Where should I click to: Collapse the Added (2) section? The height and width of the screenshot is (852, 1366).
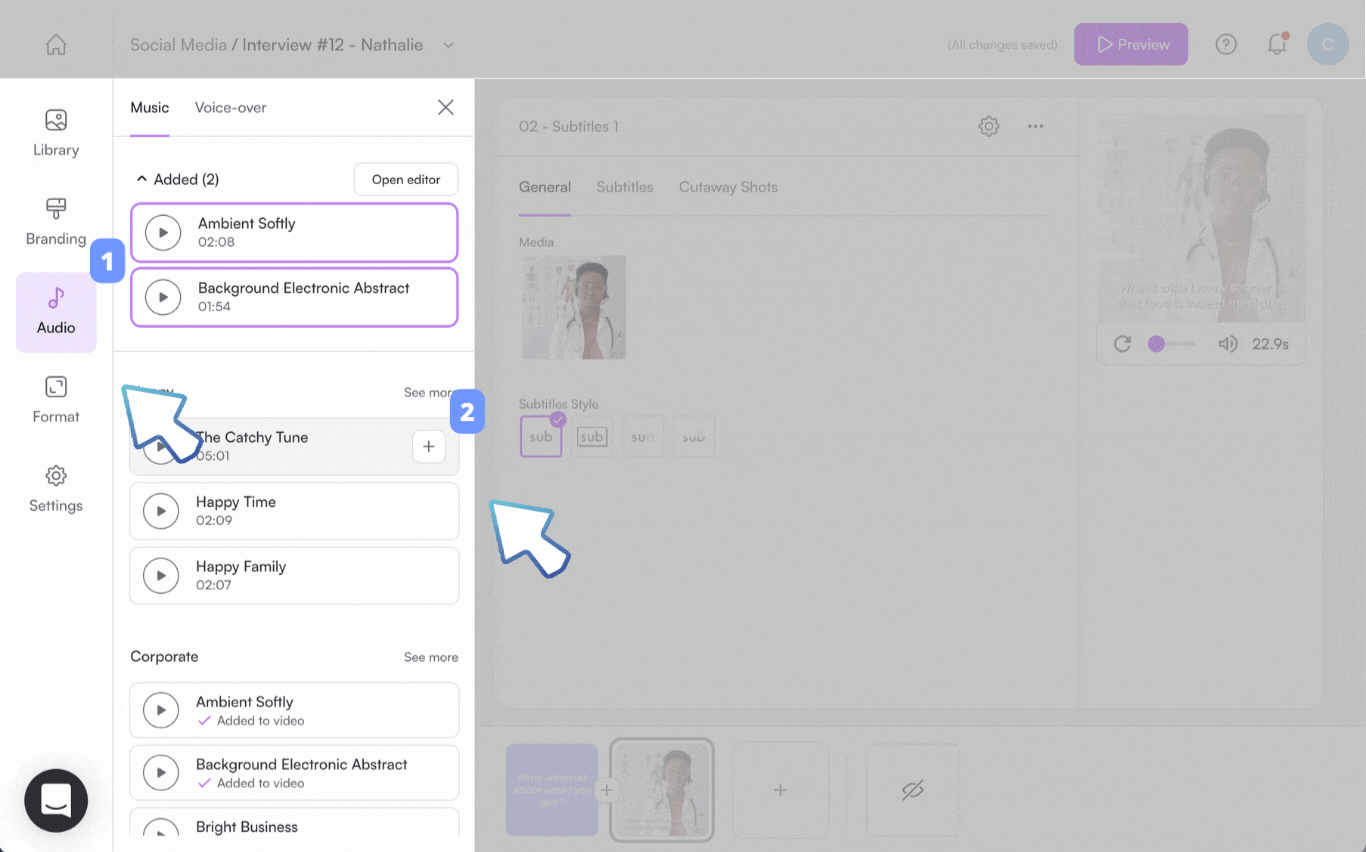(x=141, y=179)
